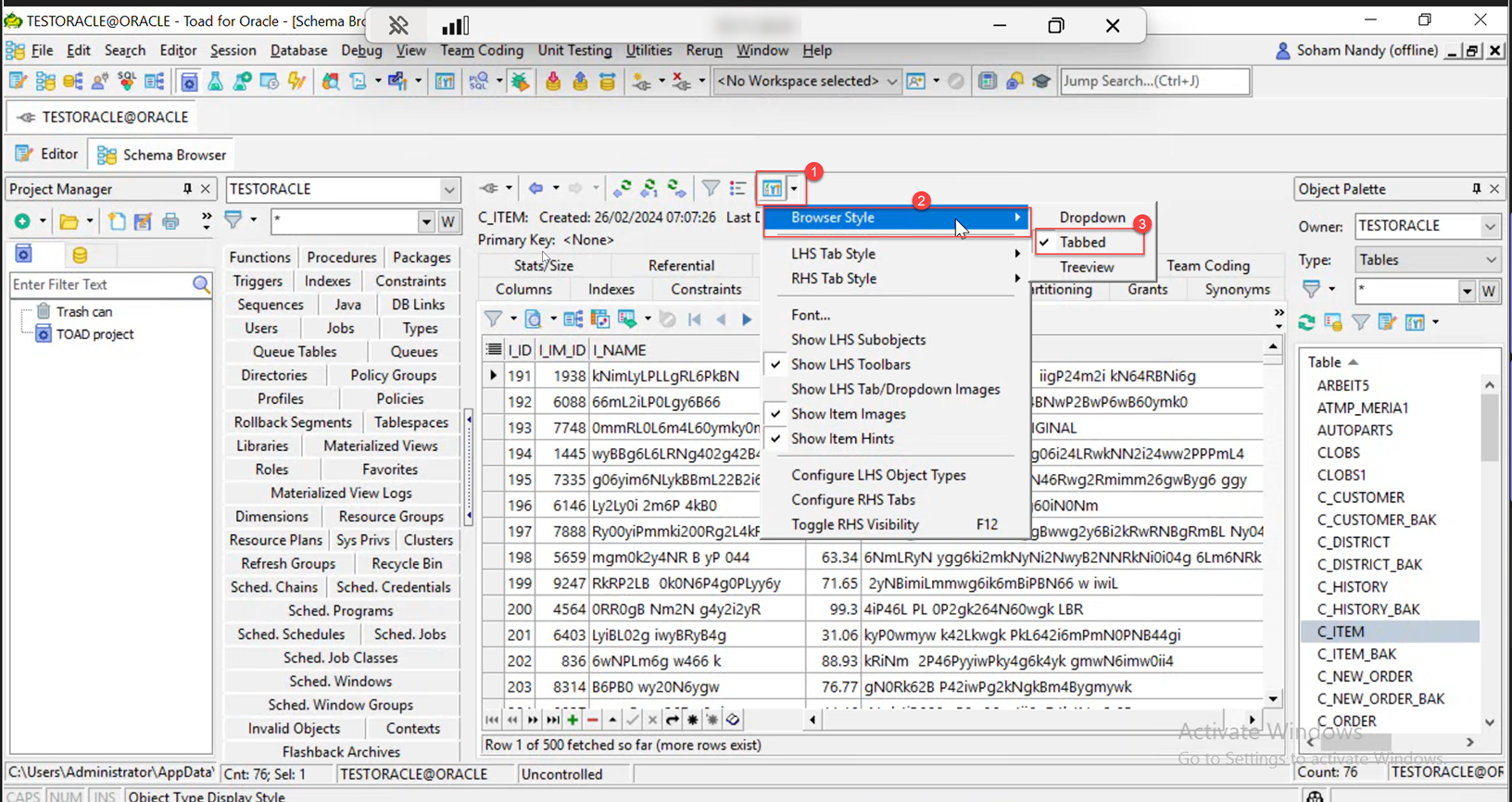The height and width of the screenshot is (802, 1512).
Task: Click the green plus insert record icon
Action: [573, 720]
